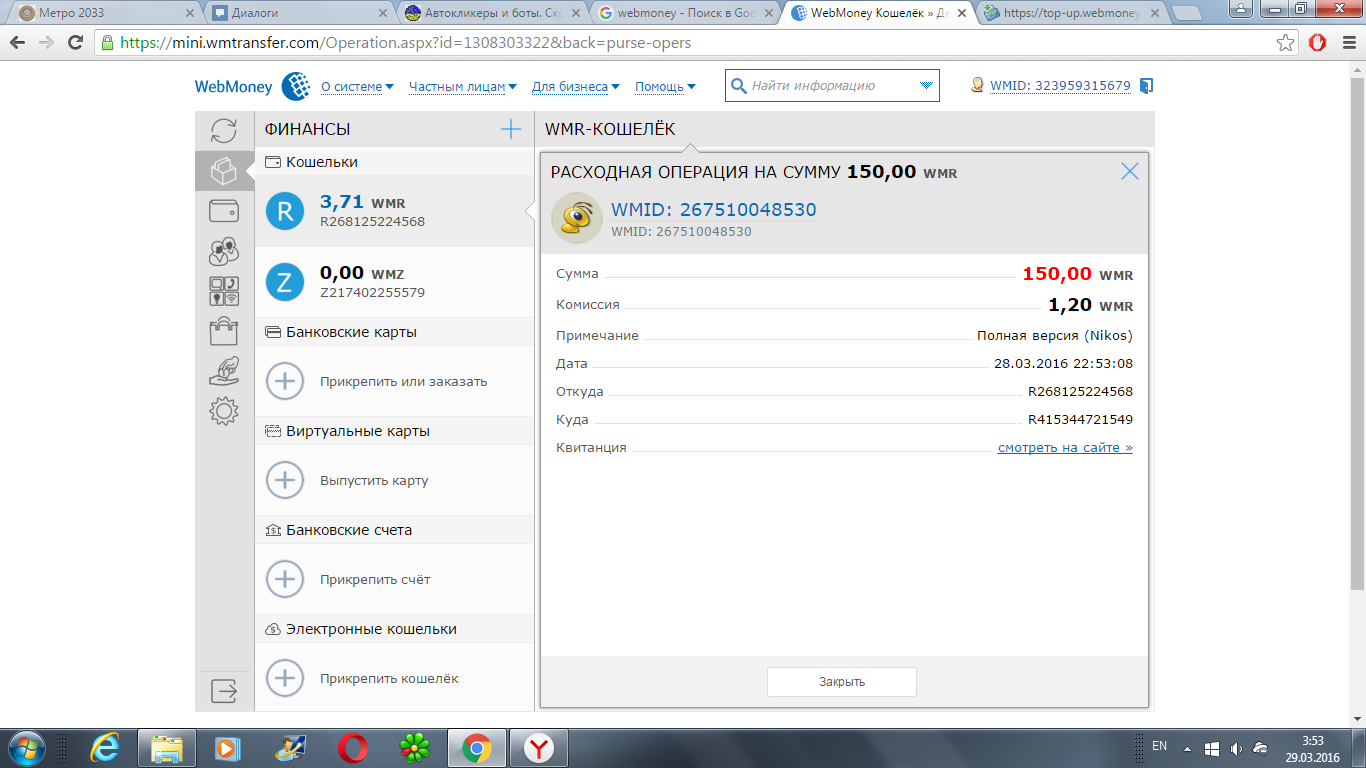Select wallet number R268125224568 in wallet list
The height and width of the screenshot is (768, 1366).
(x=372, y=221)
